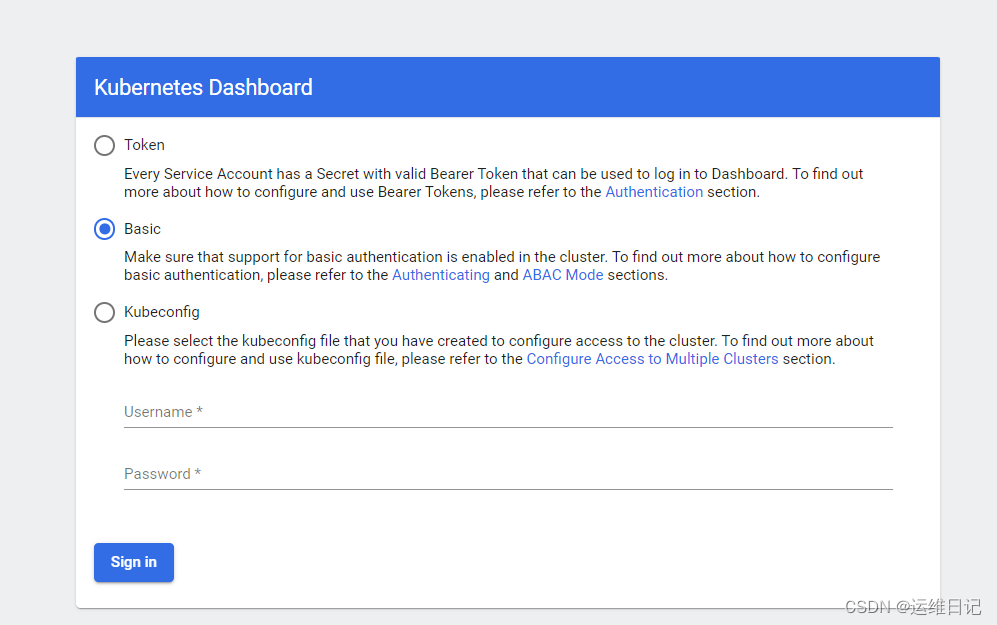Click the Kubernetes Dashboard title

tap(203, 87)
